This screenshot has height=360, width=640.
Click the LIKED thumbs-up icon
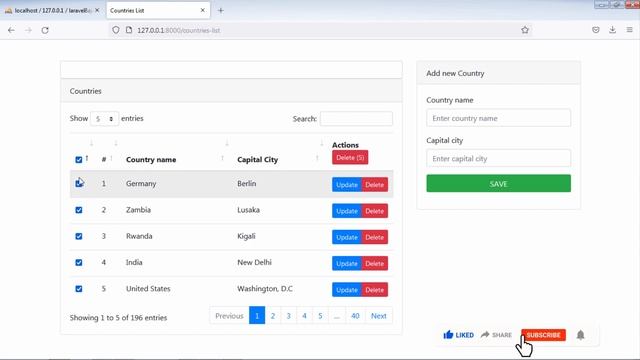448,335
